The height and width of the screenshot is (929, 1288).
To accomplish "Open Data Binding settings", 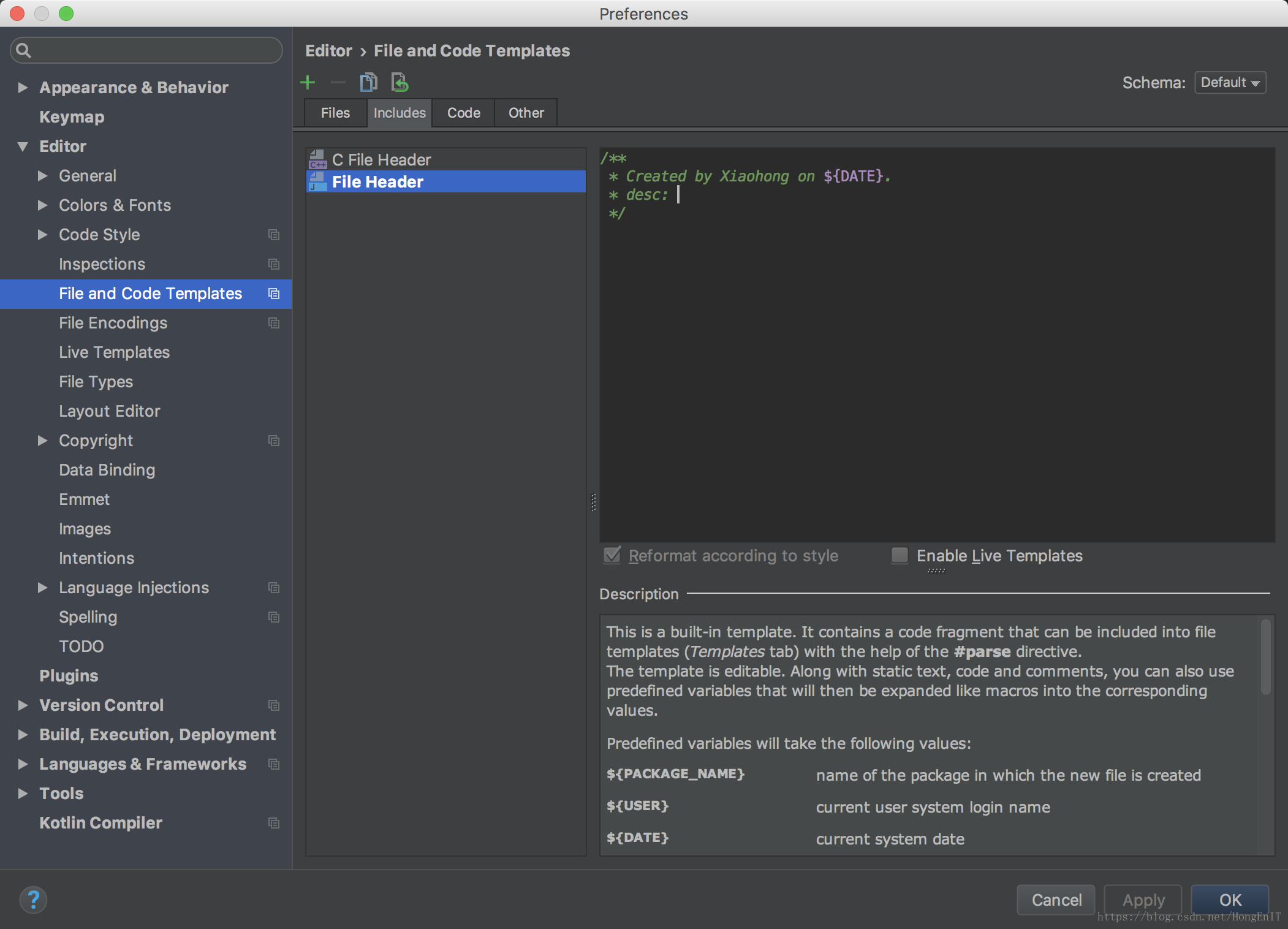I will [x=107, y=470].
